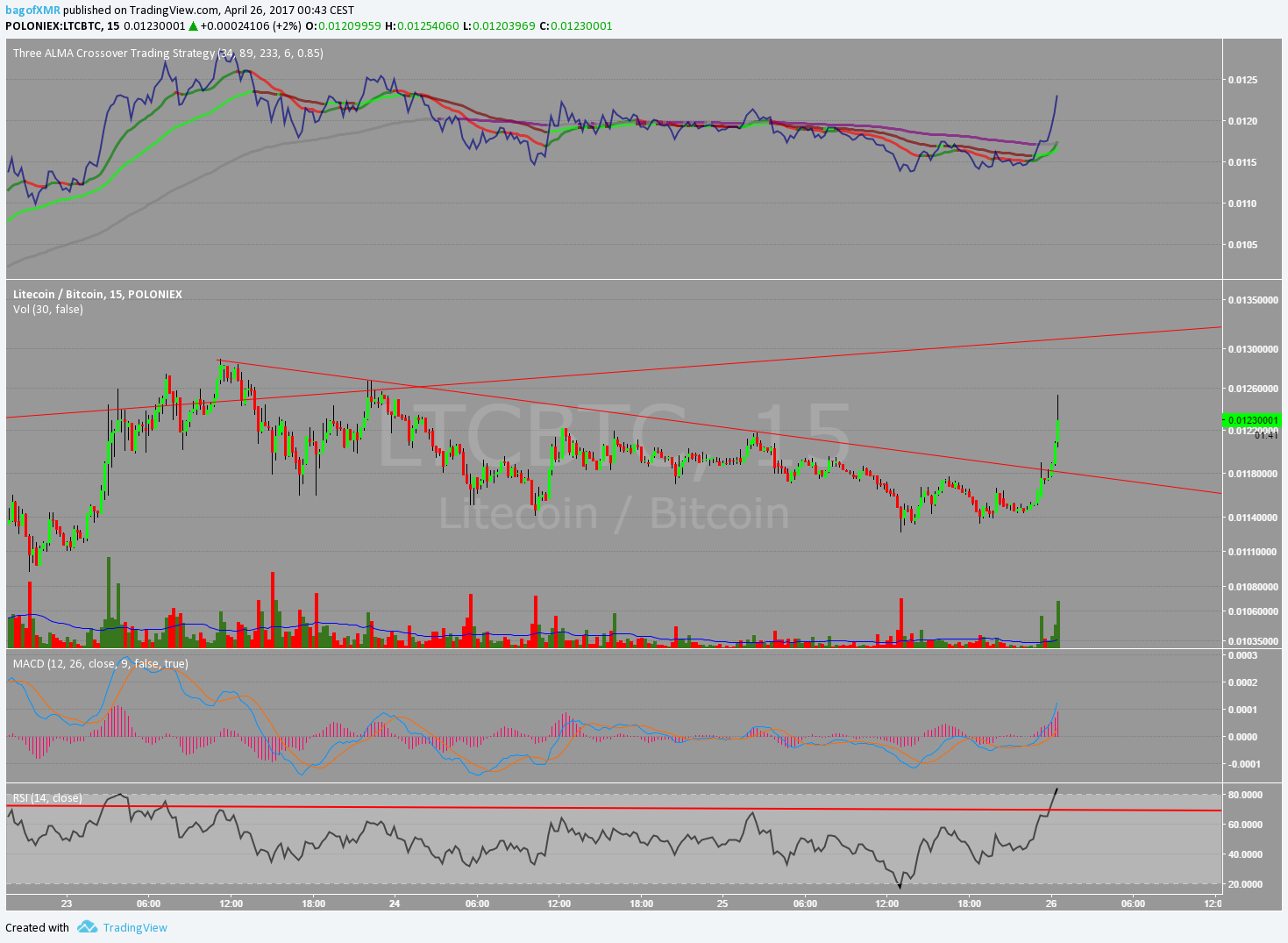
Task: Click the 26 date label on time axis
Action: point(1051,904)
